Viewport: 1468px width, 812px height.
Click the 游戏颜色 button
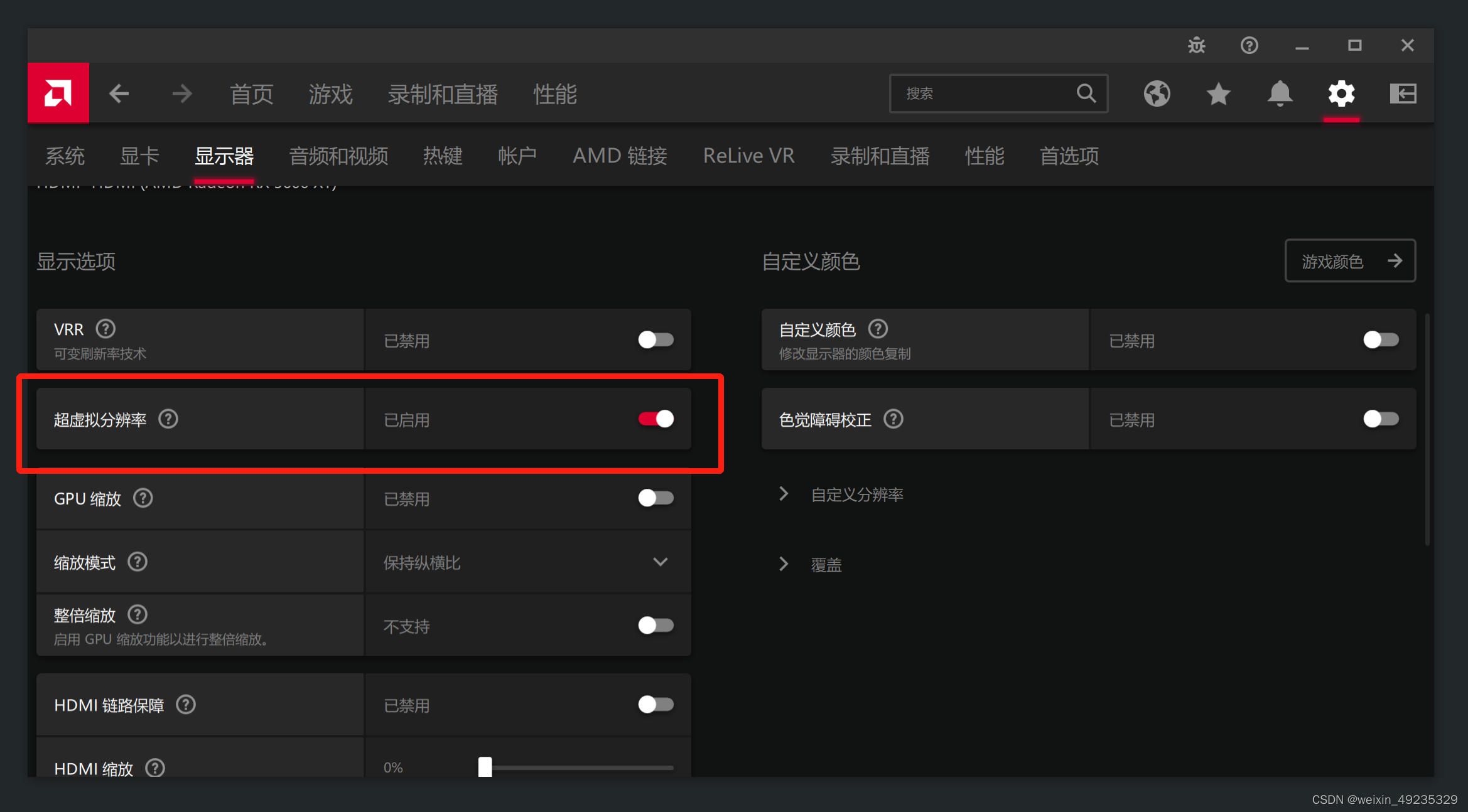(1350, 261)
